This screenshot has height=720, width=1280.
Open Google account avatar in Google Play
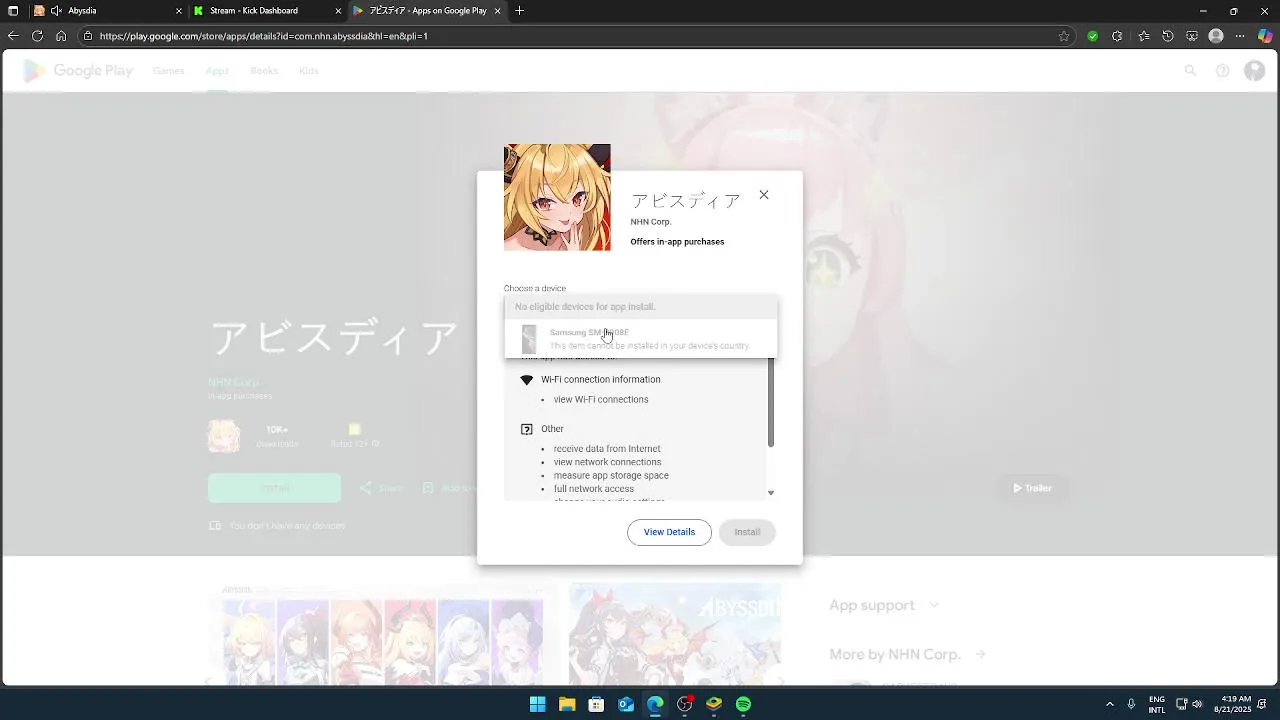(x=1254, y=71)
